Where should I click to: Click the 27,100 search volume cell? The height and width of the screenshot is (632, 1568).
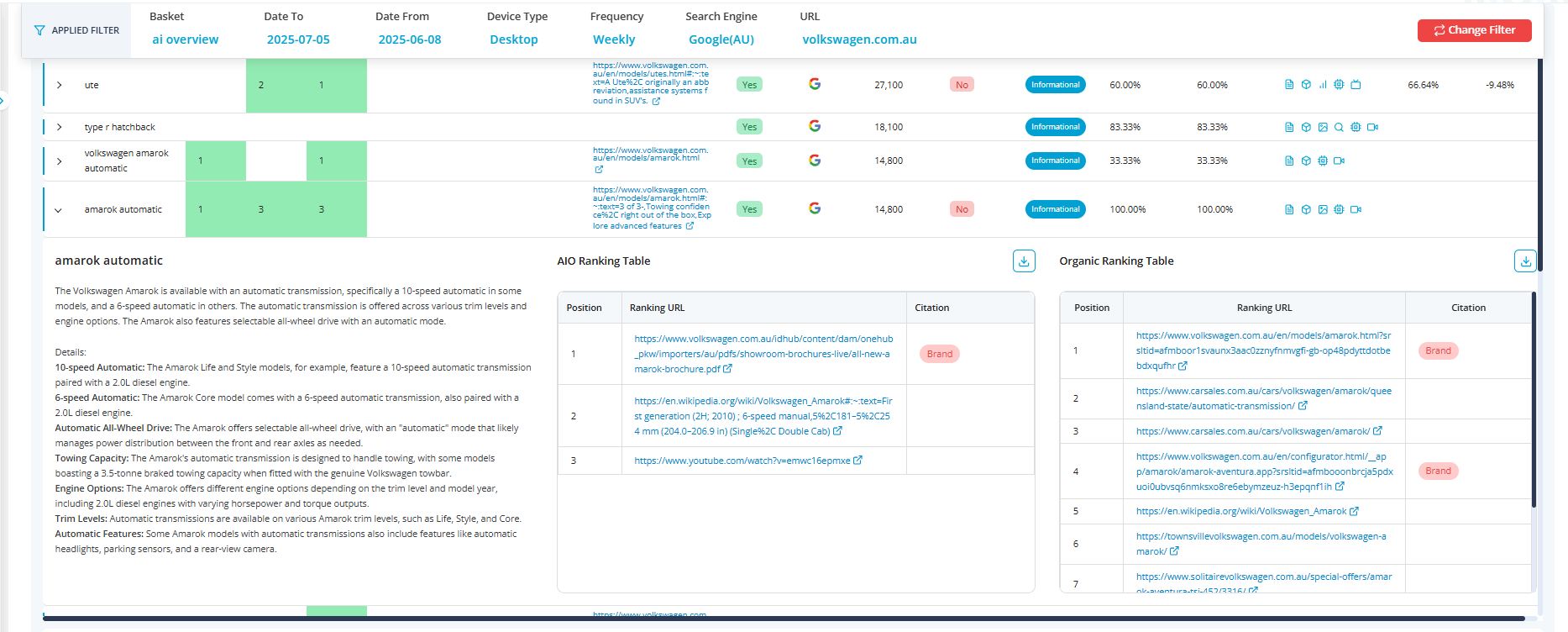889,85
